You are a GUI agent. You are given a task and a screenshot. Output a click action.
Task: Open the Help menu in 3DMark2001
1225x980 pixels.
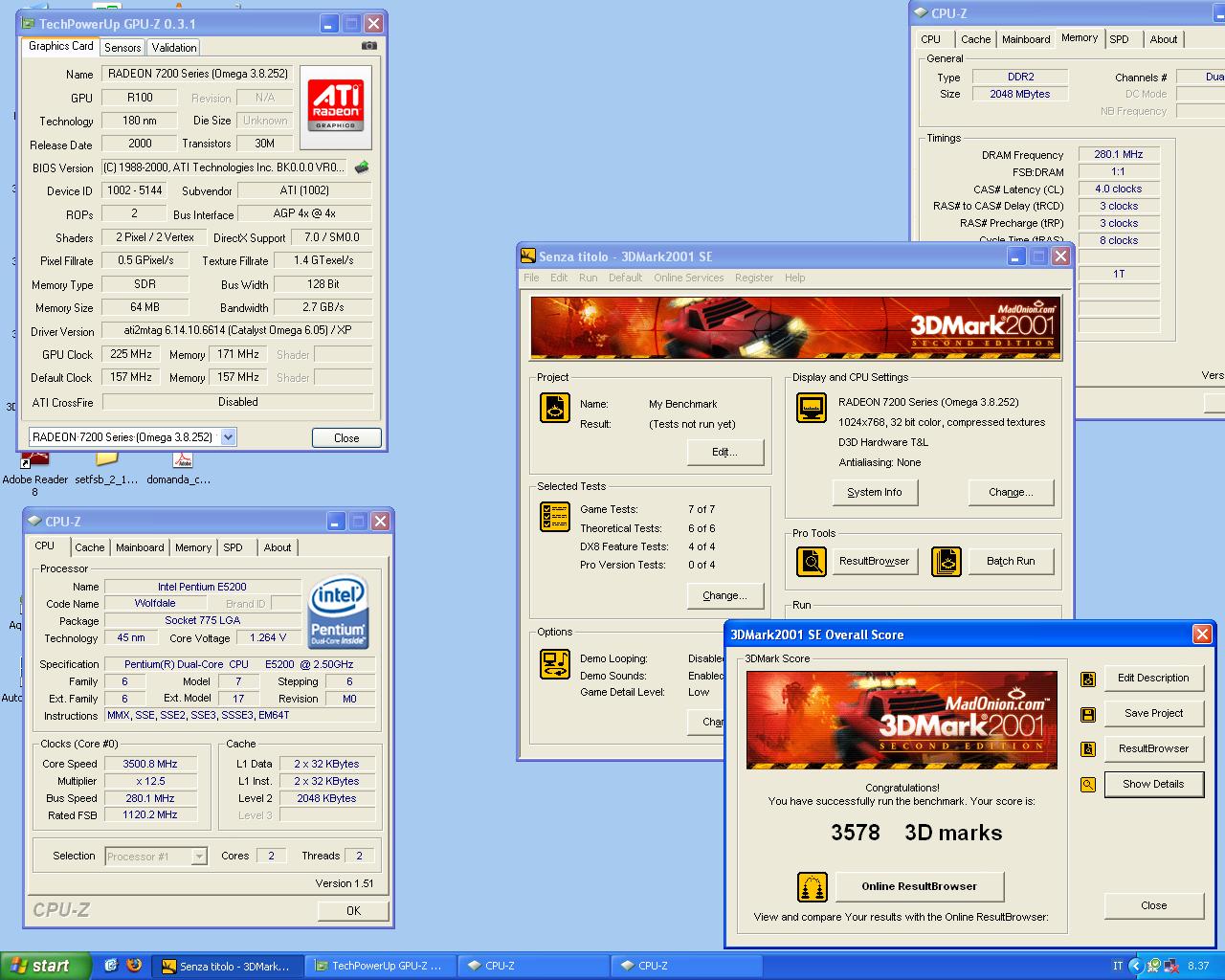tap(795, 278)
